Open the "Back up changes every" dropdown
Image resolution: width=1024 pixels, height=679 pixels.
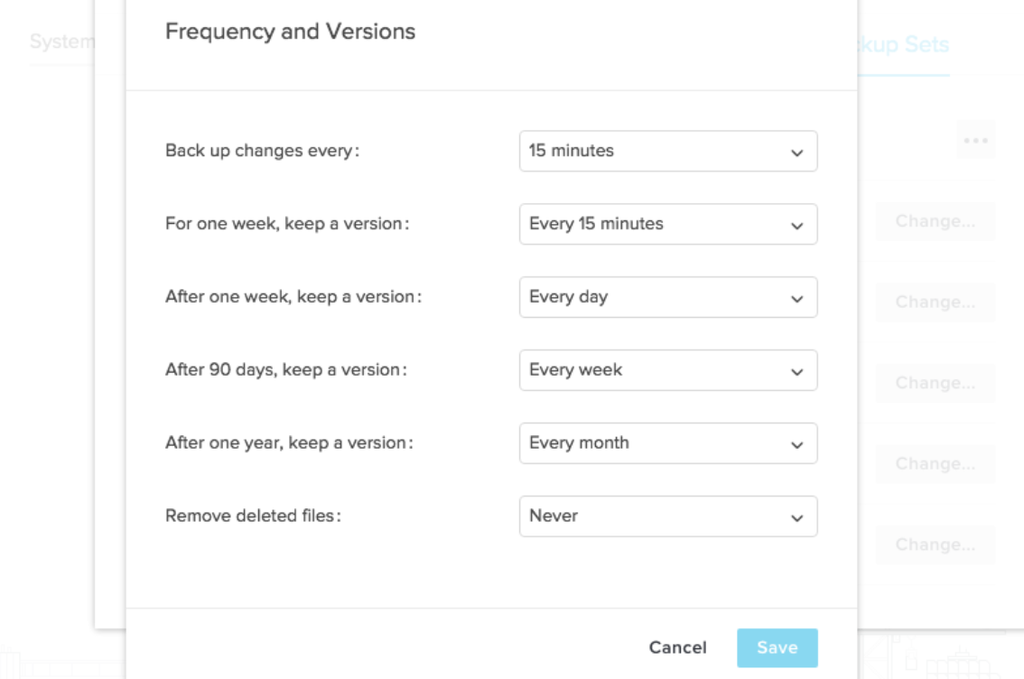tap(668, 151)
